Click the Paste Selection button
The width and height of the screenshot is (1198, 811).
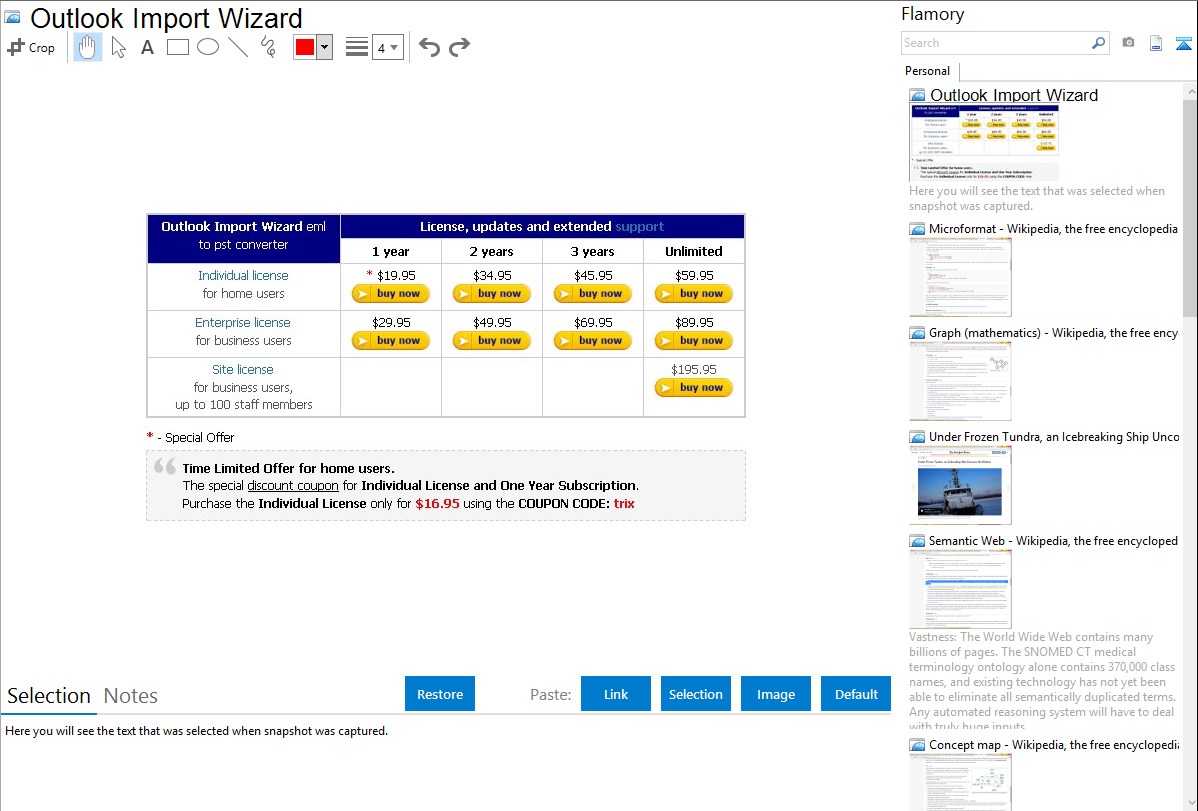[x=695, y=694]
